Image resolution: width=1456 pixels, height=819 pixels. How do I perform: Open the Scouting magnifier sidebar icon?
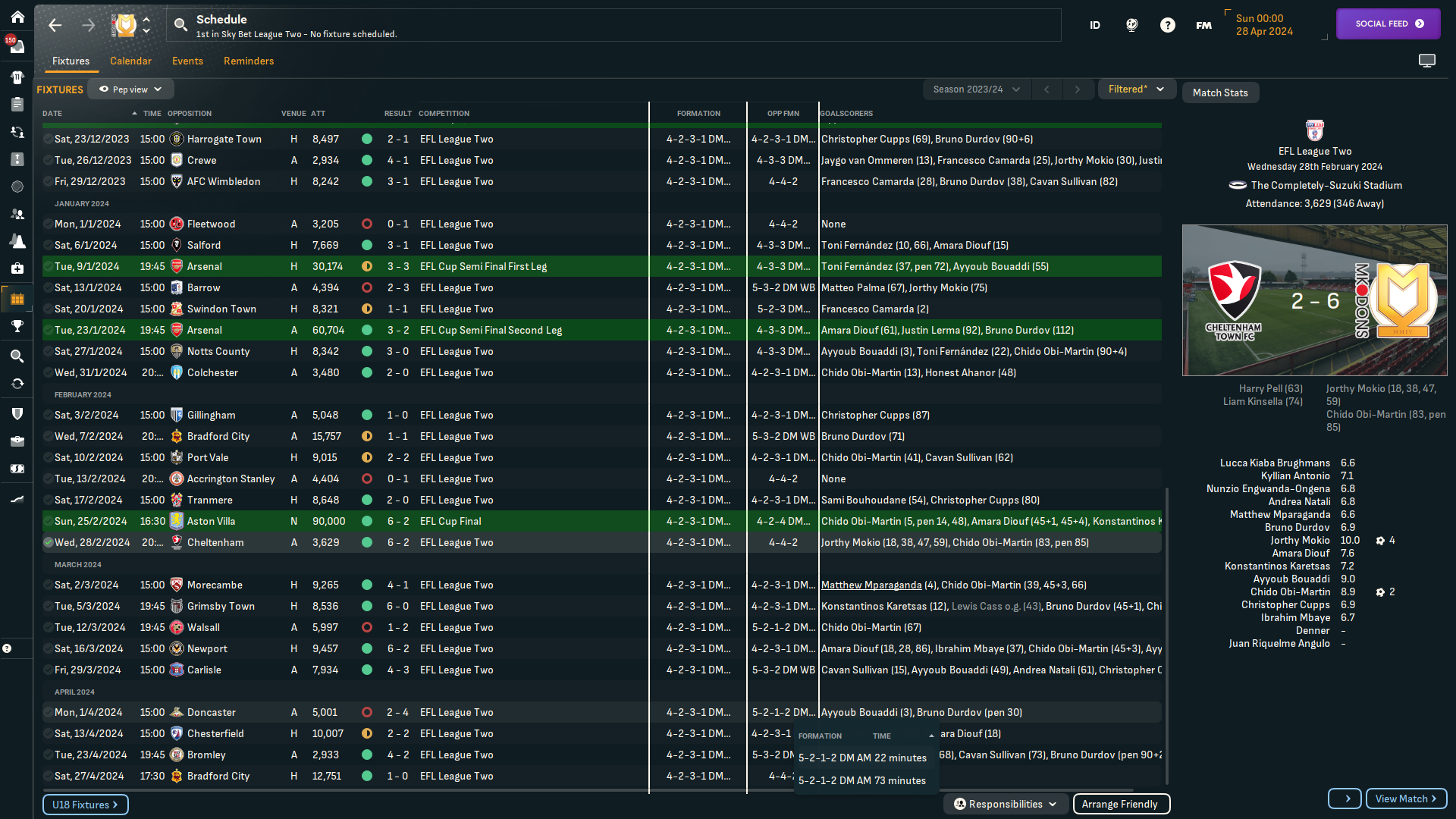tap(17, 356)
